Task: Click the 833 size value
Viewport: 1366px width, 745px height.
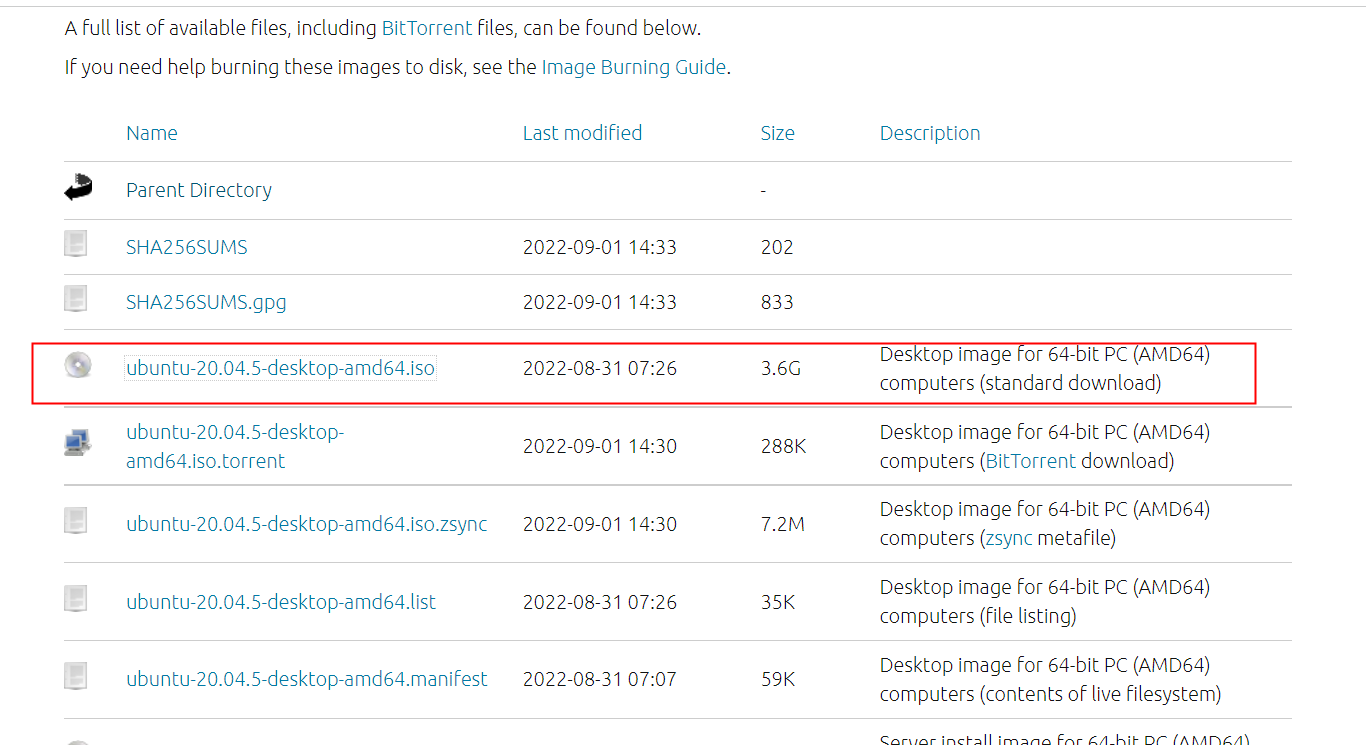Action: pyautogui.click(x=777, y=302)
